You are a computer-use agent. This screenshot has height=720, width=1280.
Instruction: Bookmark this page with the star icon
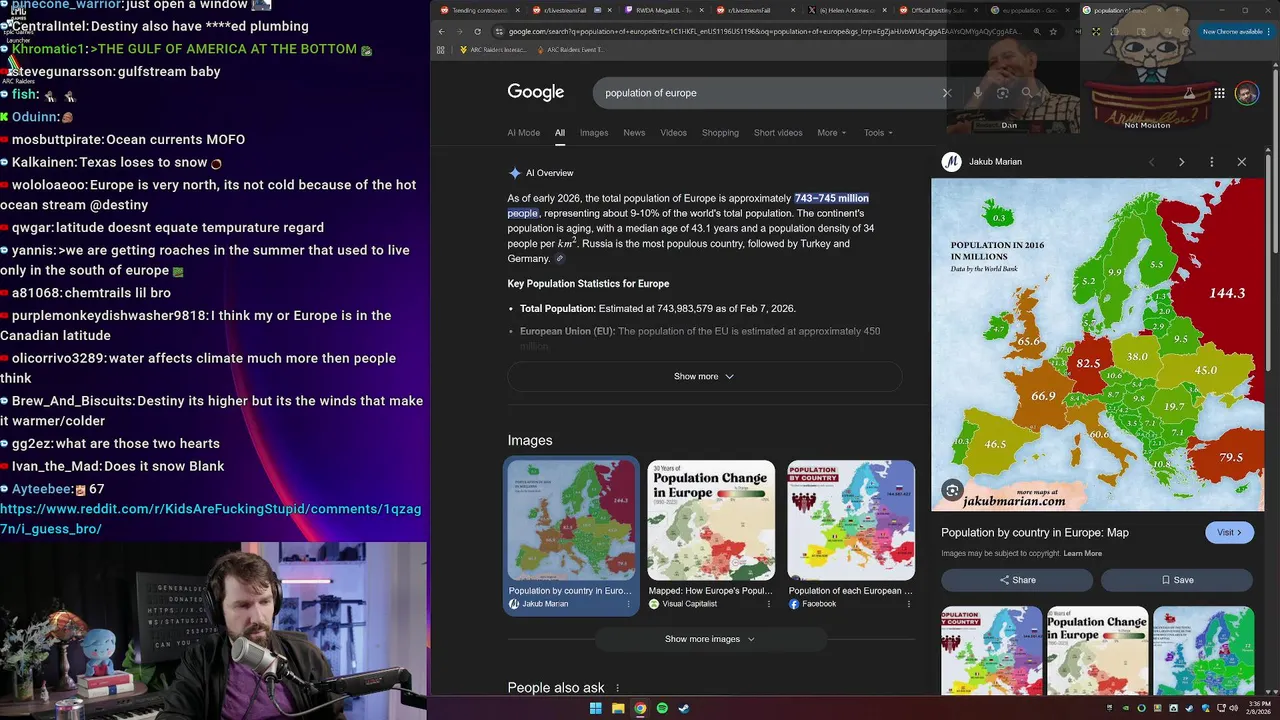click(x=1053, y=31)
